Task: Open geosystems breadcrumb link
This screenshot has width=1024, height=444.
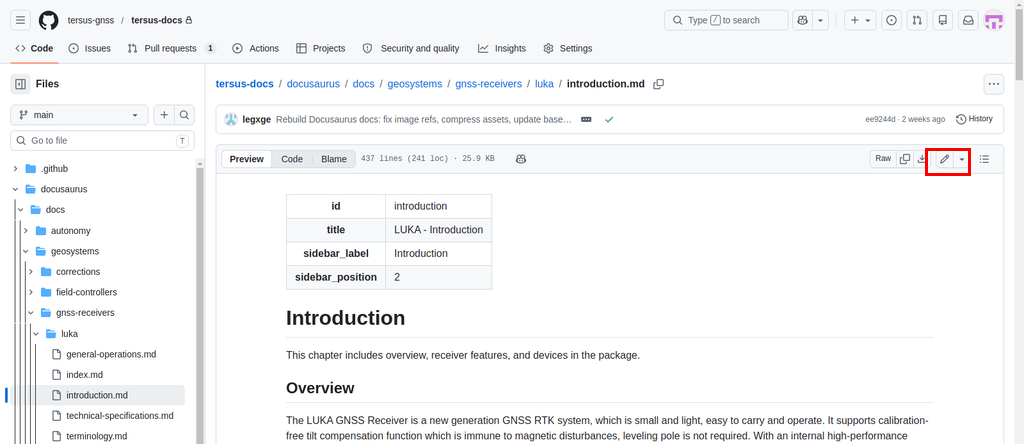Action: click(415, 84)
